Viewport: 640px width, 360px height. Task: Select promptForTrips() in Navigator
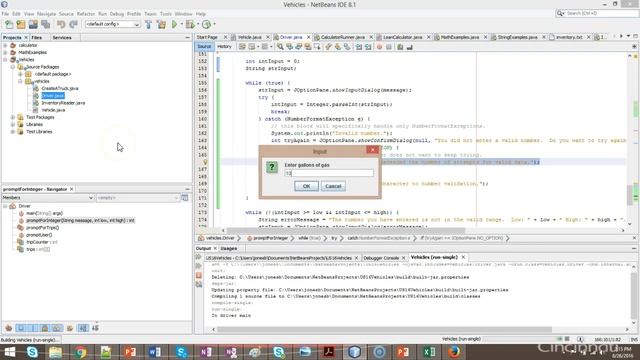tap(42, 228)
